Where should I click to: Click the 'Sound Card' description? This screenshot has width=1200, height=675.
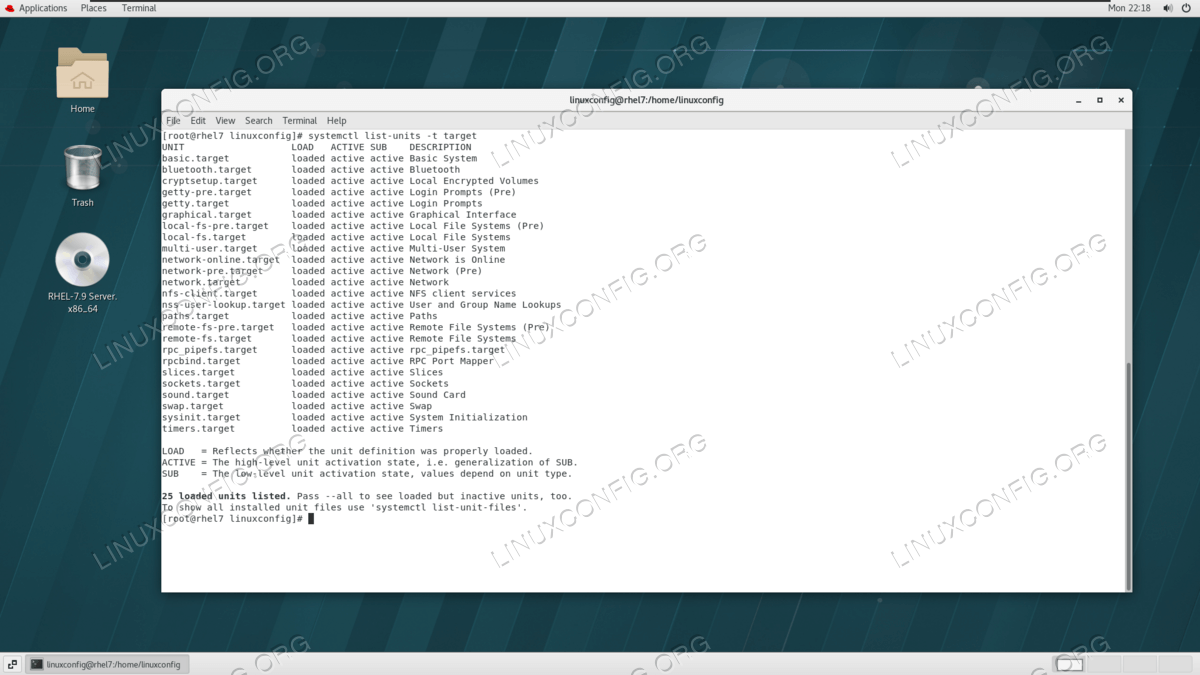coord(437,395)
